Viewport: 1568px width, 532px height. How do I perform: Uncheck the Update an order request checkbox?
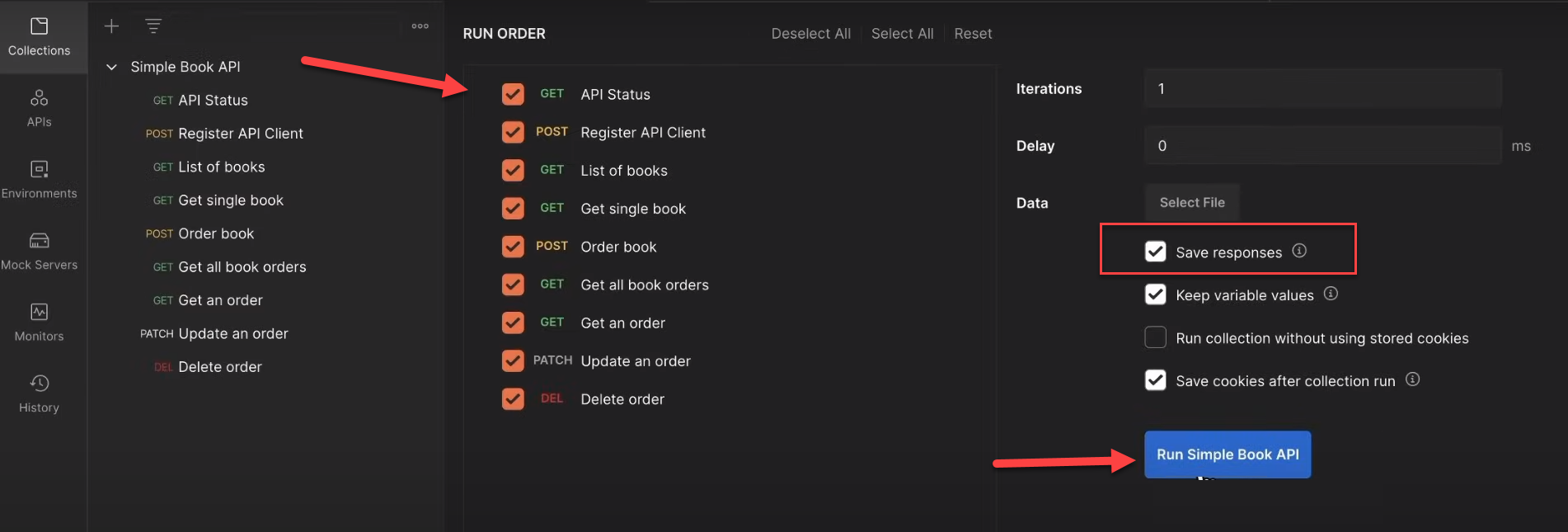tap(513, 360)
